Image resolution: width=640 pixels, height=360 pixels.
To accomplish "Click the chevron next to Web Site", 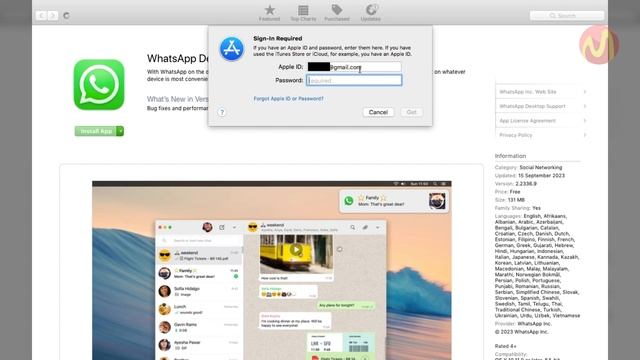I will click(585, 92).
